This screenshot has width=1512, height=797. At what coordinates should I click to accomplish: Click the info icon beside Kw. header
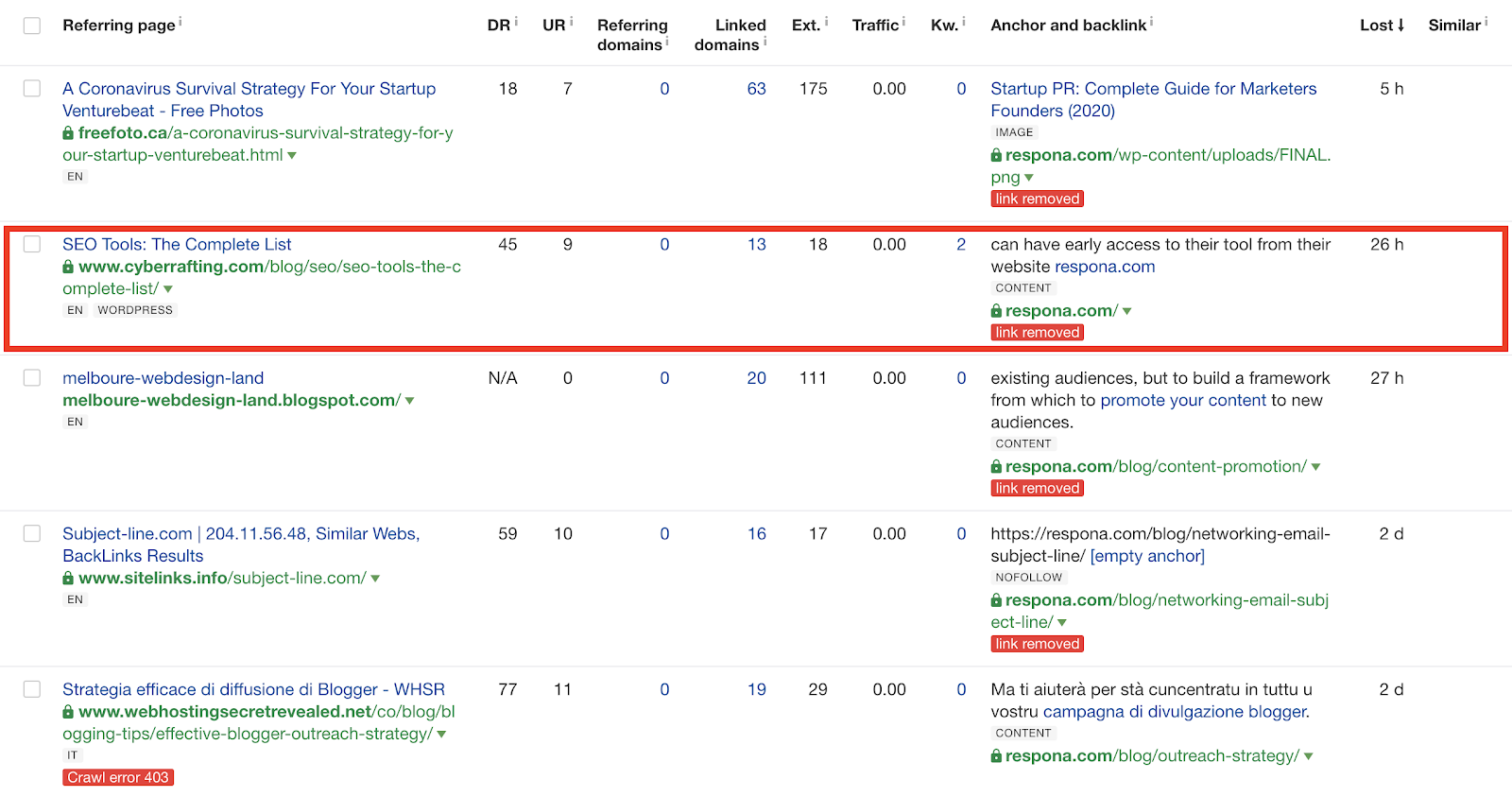(x=963, y=21)
